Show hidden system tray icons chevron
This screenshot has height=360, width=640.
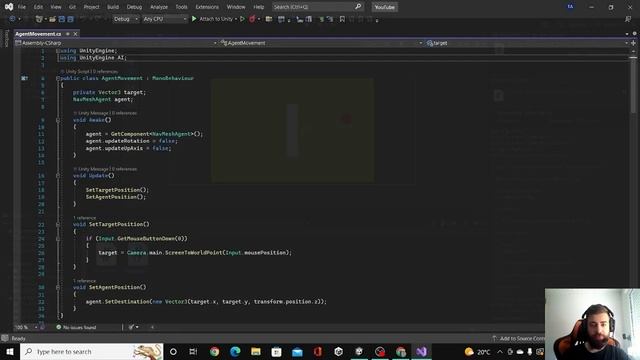(500, 351)
